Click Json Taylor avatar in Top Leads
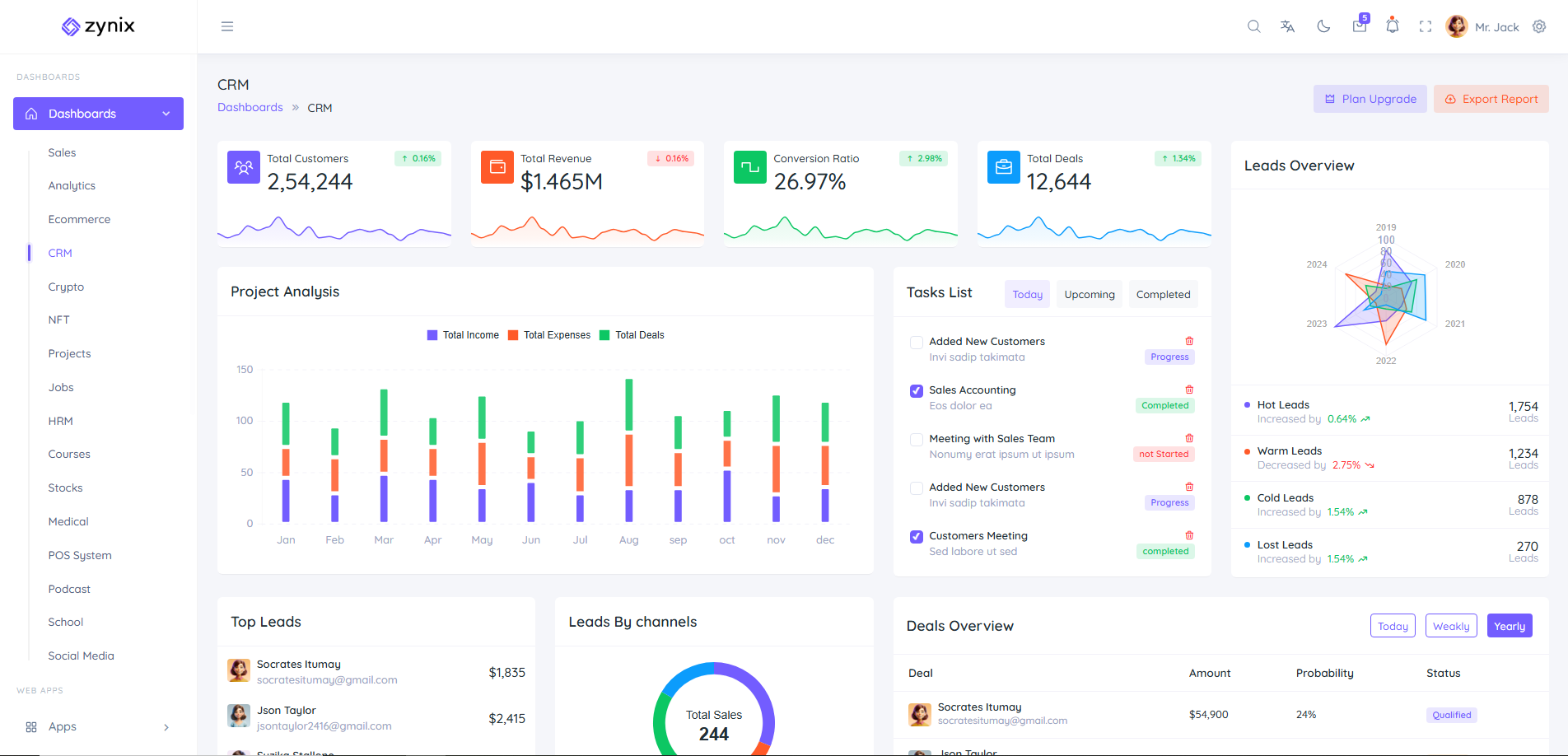1568x756 pixels. point(239,716)
